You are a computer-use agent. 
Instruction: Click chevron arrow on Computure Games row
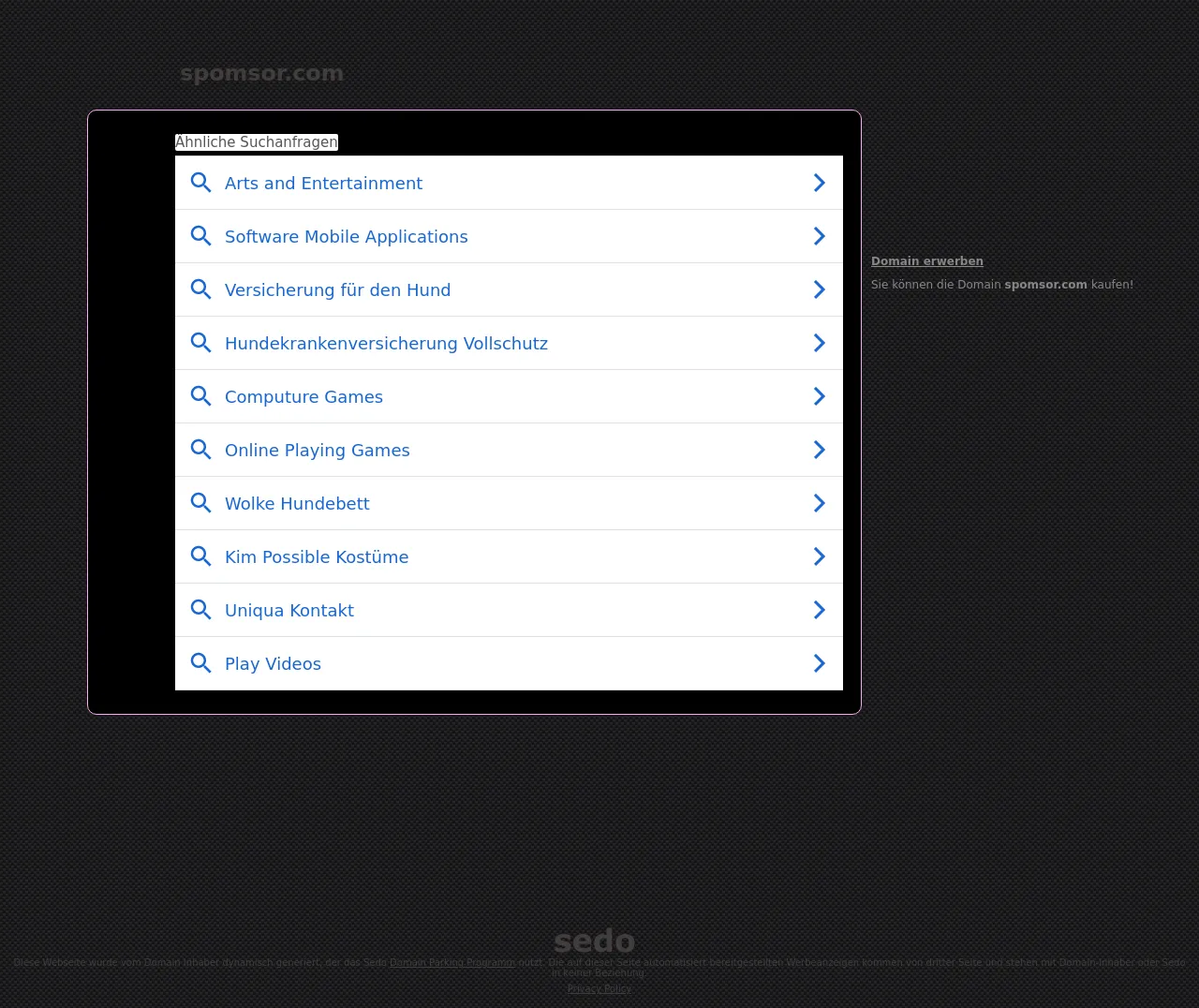pyautogui.click(x=820, y=396)
